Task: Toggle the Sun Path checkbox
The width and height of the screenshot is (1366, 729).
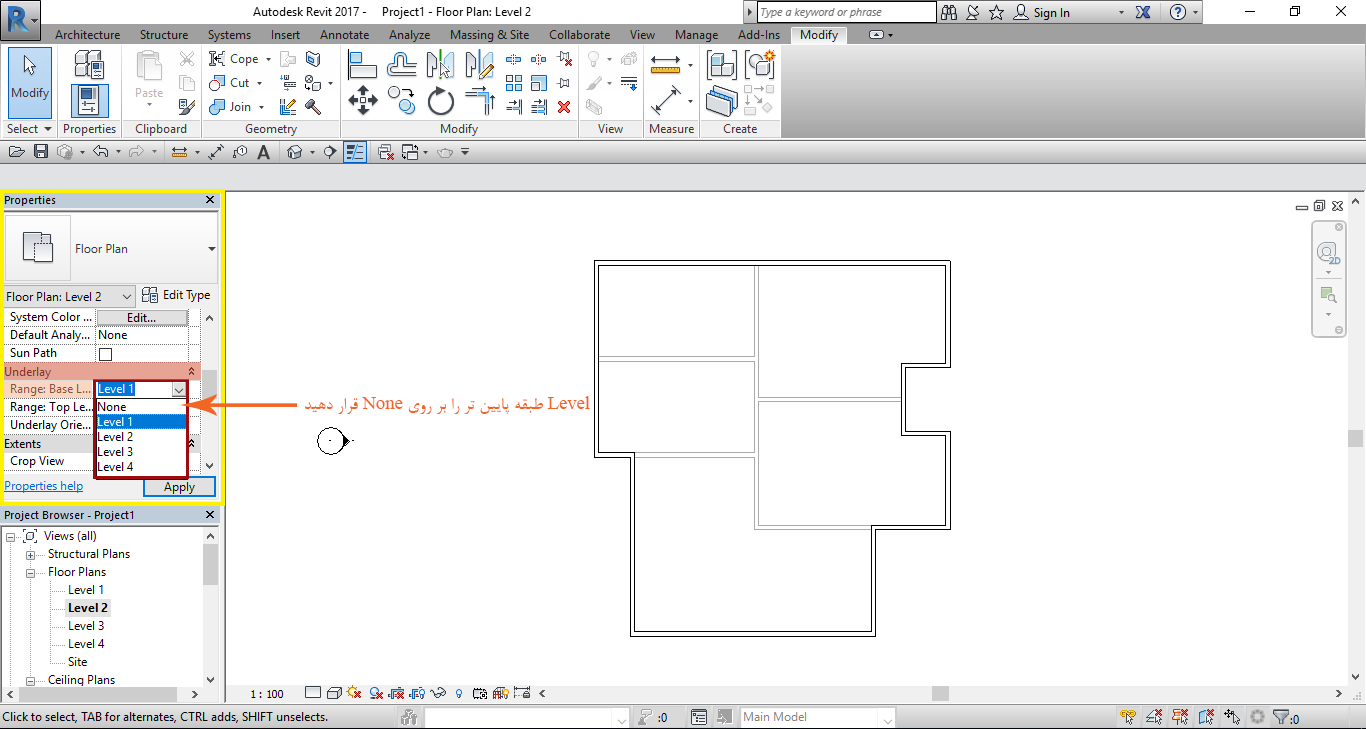Action: tap(105, 354)
